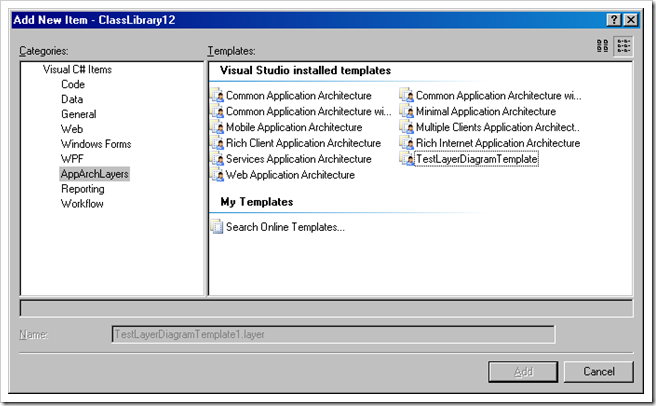The width and height of the screenshot is (656, 406).
Task: Select the Code category
Action: (73, 84)
